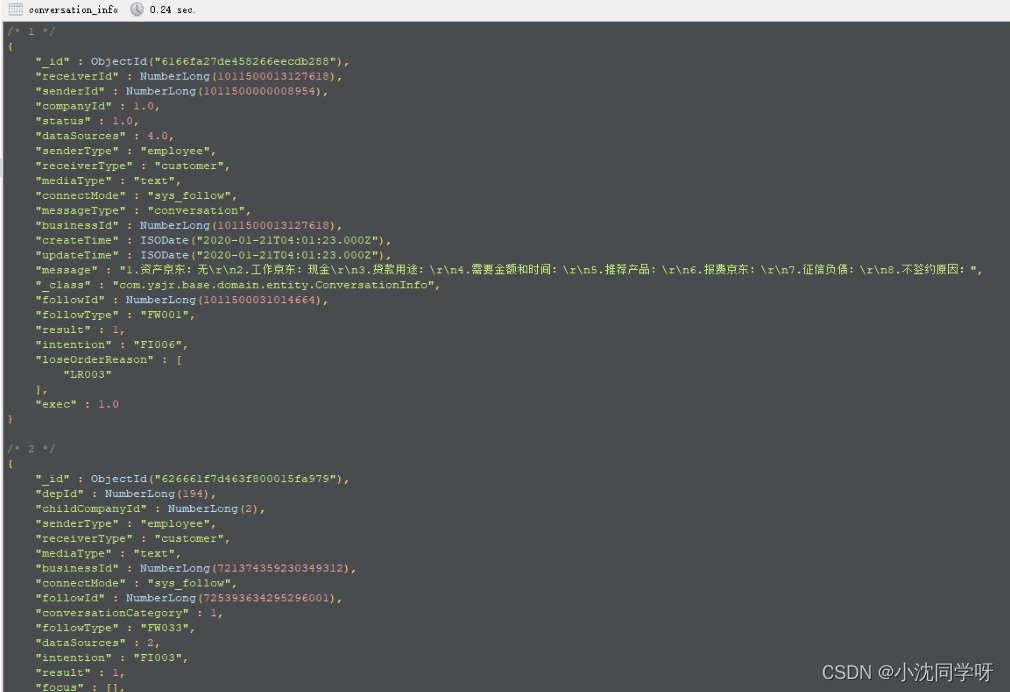
Task: Click the childCompanyId NumberLong(2) line
Action: [151, 508]
